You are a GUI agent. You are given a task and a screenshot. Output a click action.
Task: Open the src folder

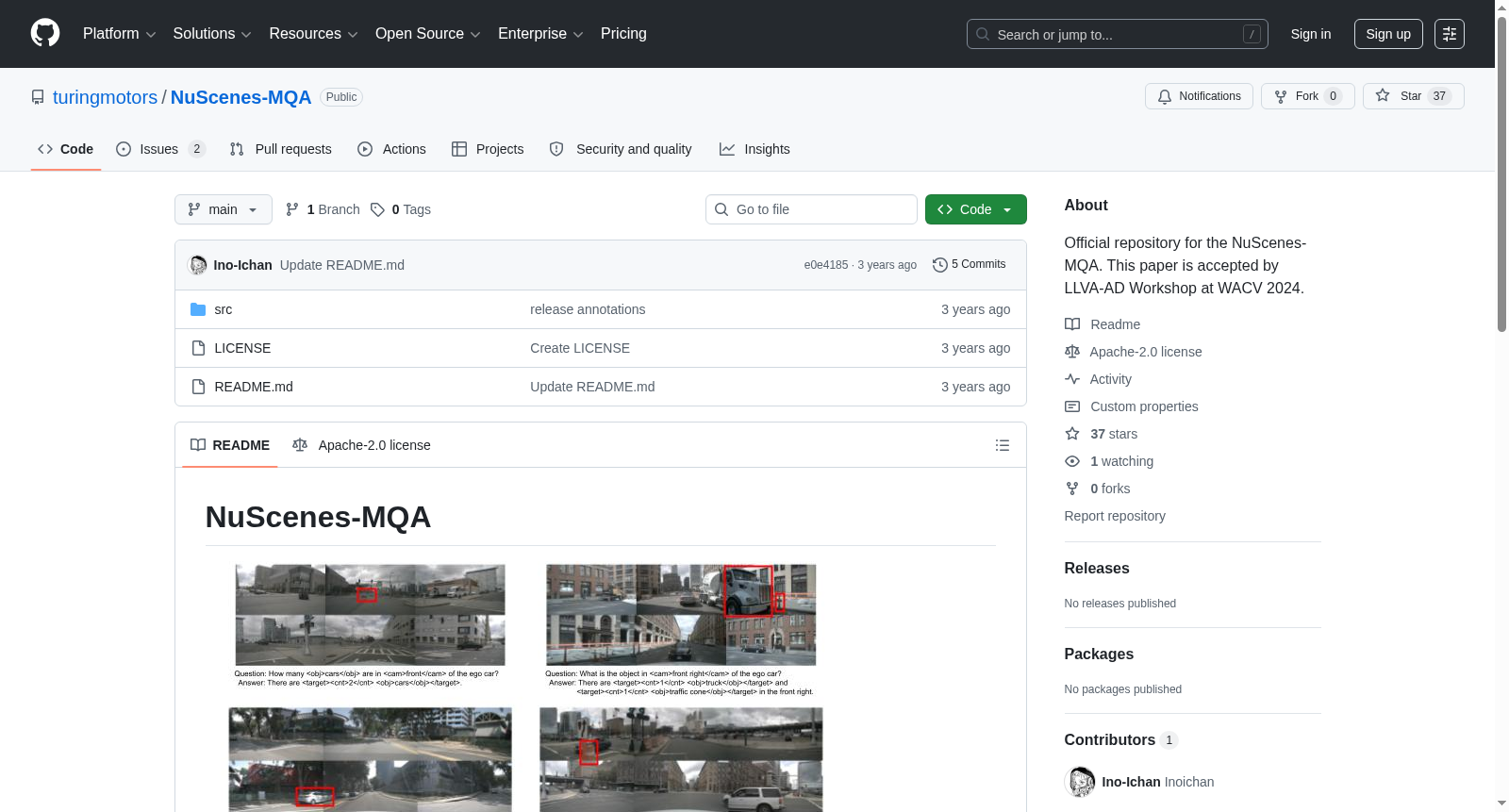click(224, 309)
